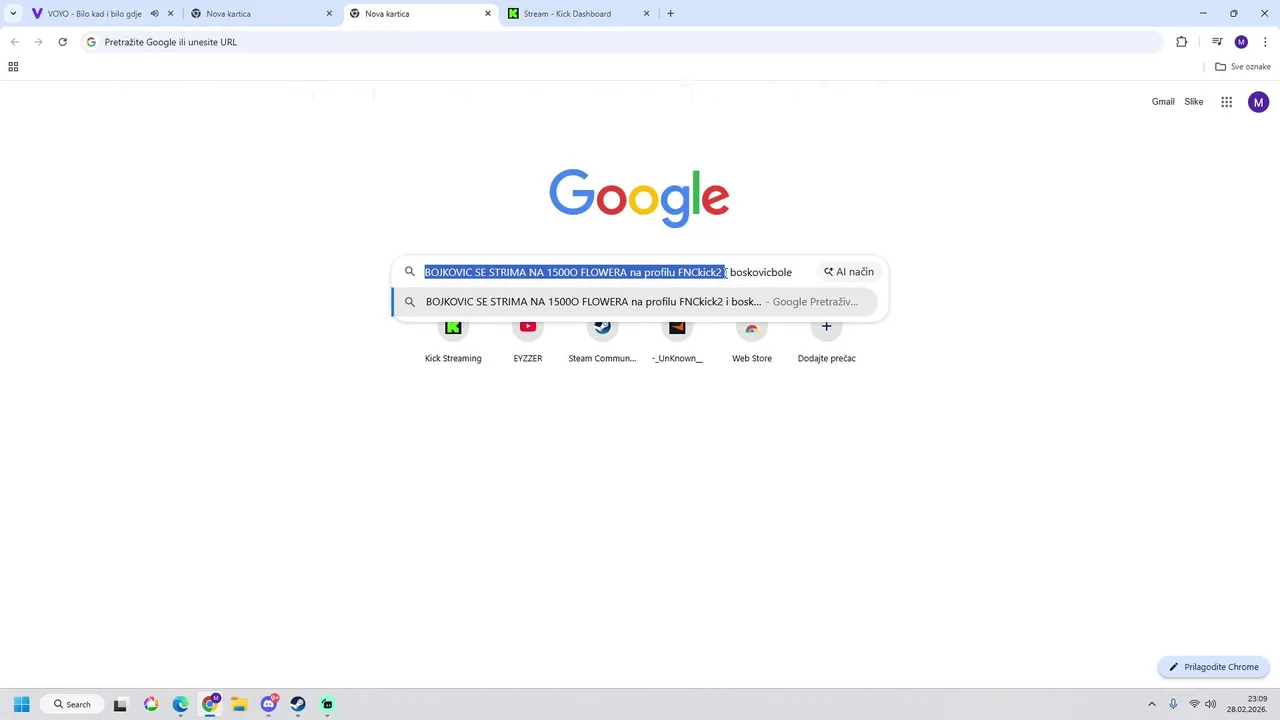Open the Steam Community shortcut
1280x720 pixels.
[x=602, y=342]
